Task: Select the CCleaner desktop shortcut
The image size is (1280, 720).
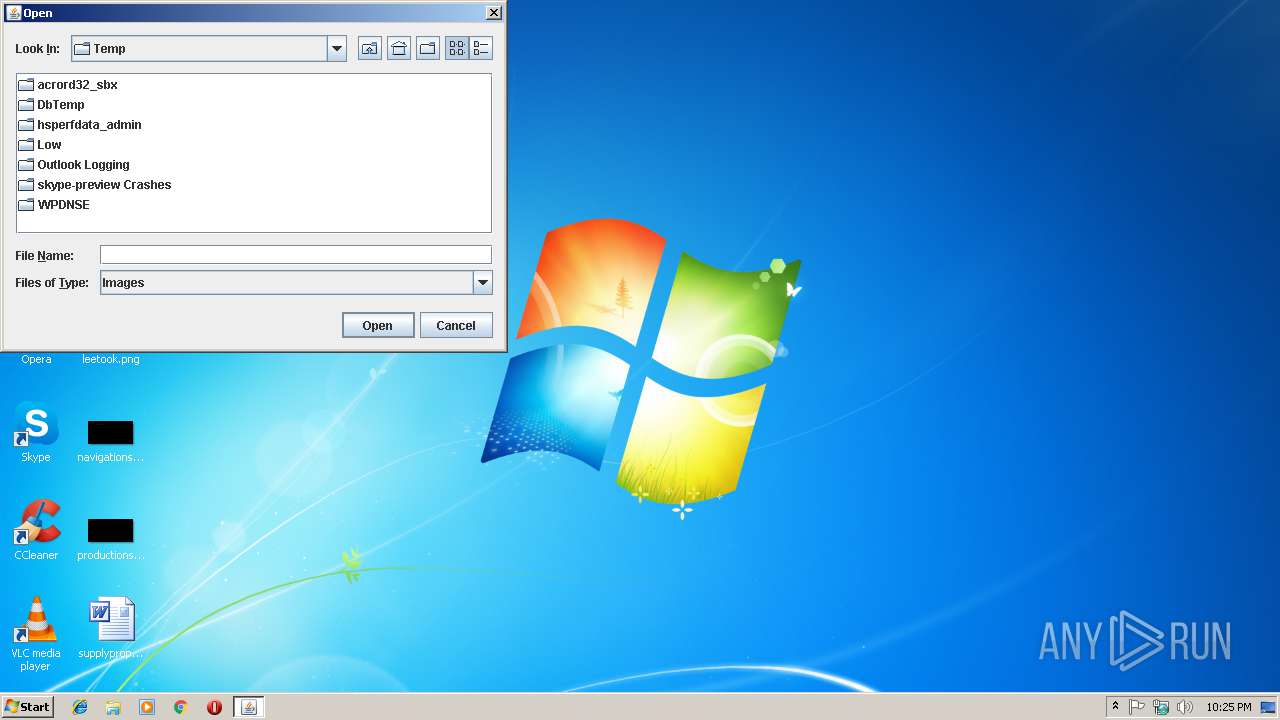Action: coord(36,531)
